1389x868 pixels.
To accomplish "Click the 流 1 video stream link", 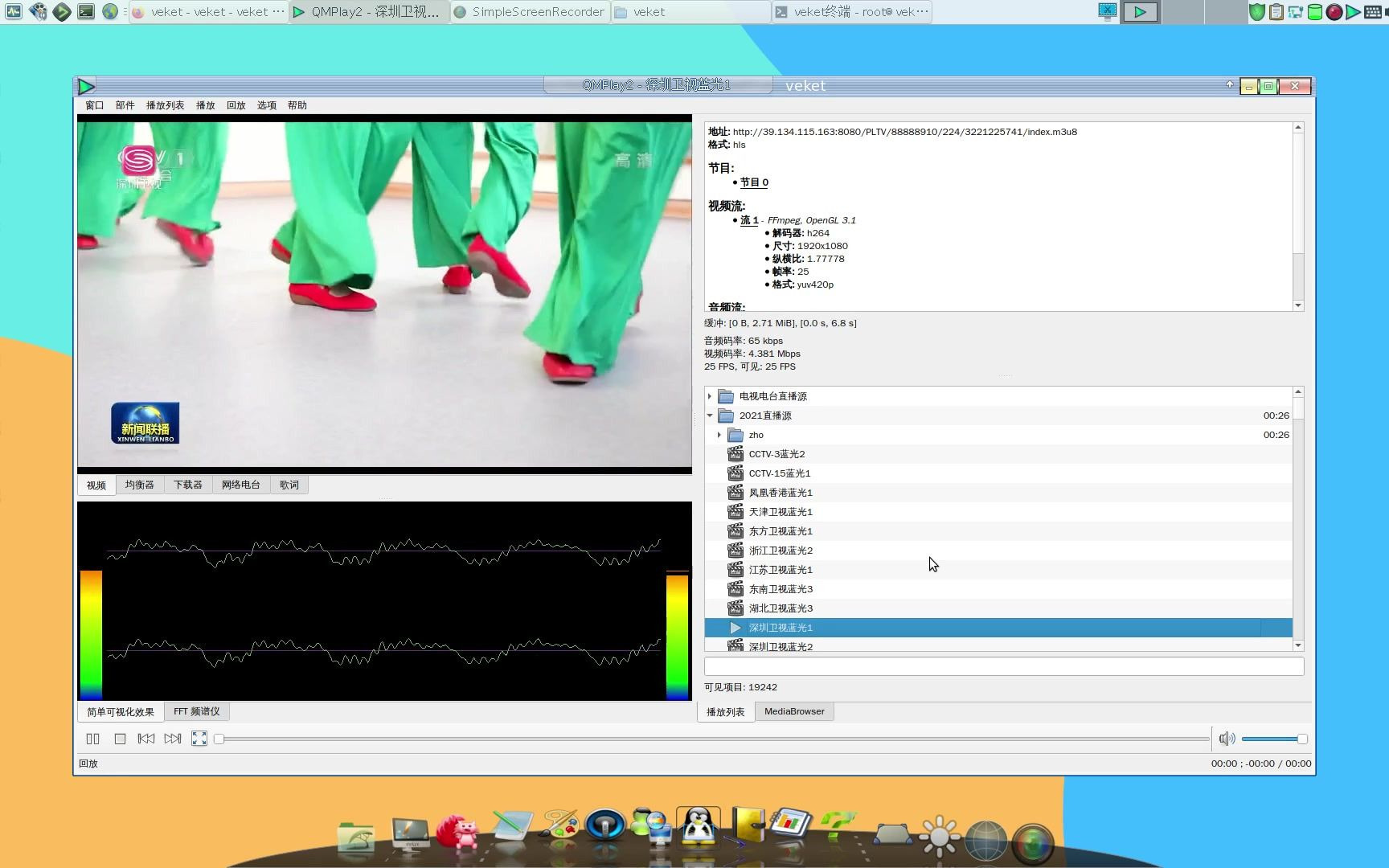I will pos(749,220).
